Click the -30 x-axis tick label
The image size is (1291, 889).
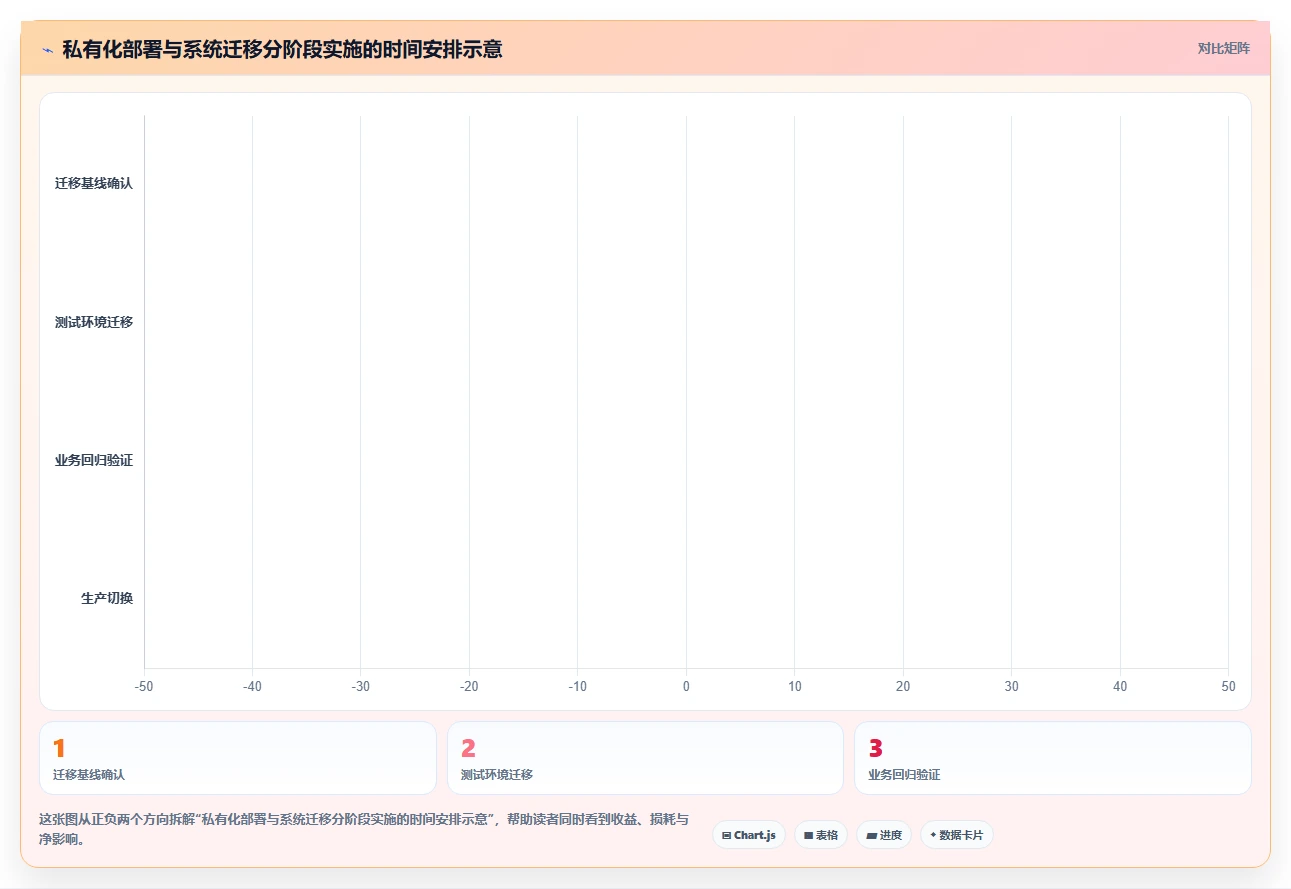tap(361, 687)
